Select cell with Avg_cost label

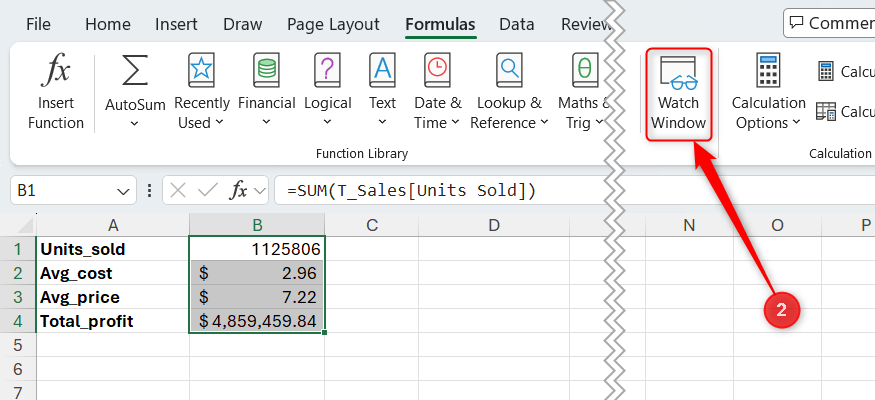[113, 273]
